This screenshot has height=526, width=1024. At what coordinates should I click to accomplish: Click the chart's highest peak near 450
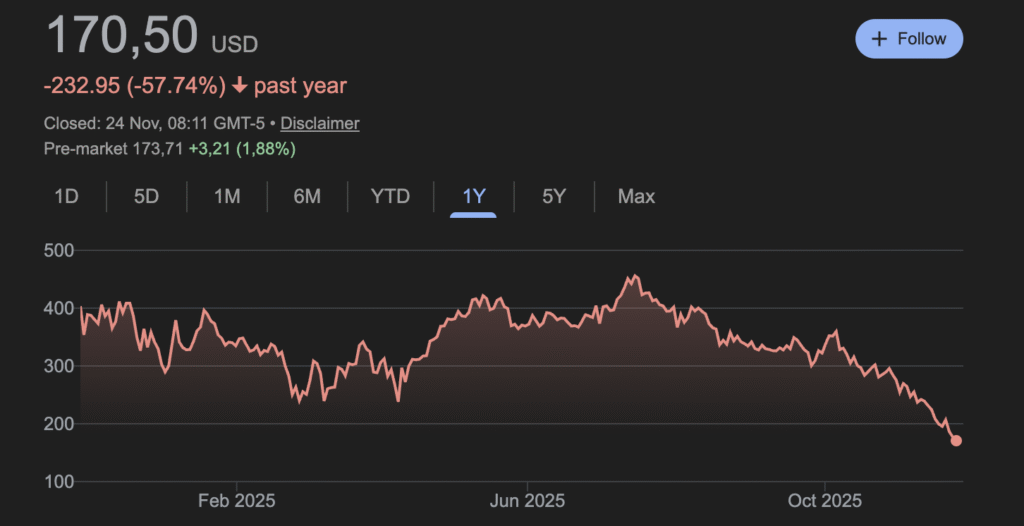(x=634, y=276)
